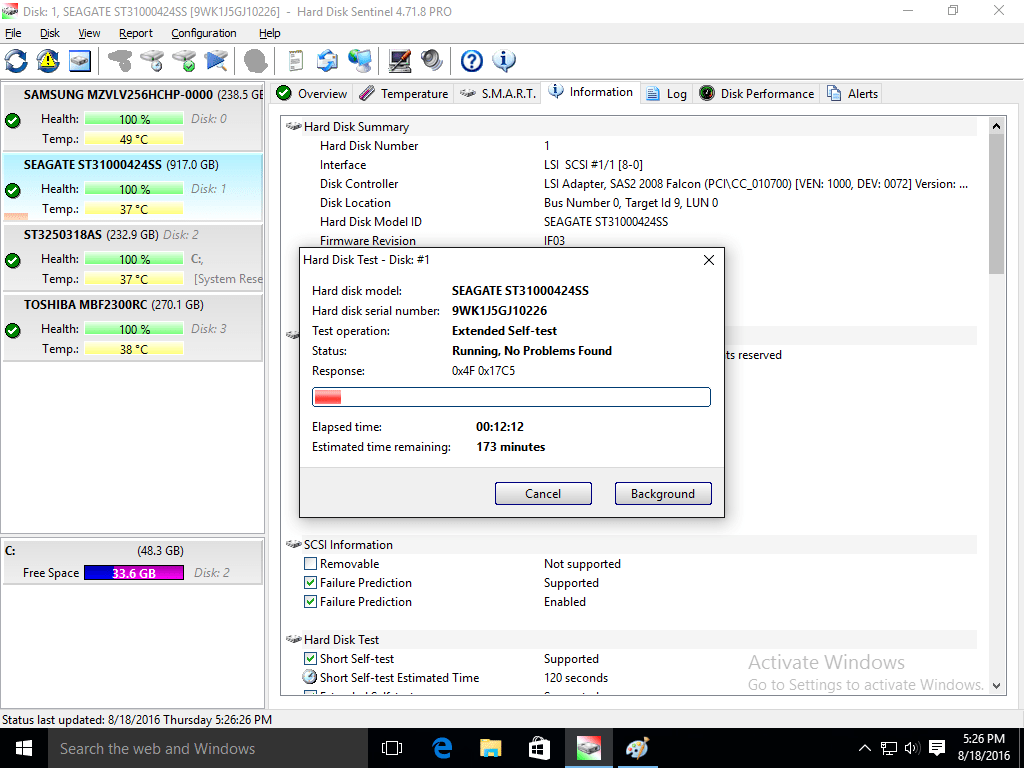Click the disk with clock test icon
Screen dimensions: 1024x768
(152, 61)
